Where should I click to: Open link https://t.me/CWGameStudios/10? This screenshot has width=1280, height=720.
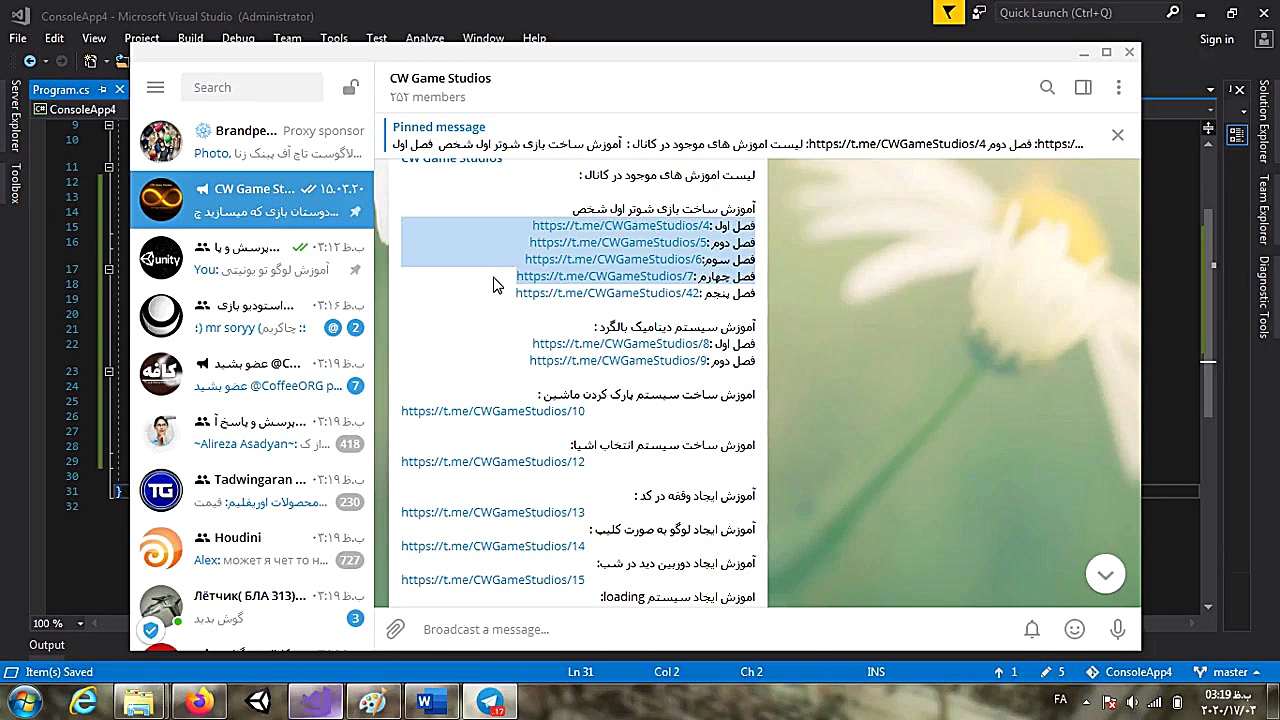click(x=493, y=411)
